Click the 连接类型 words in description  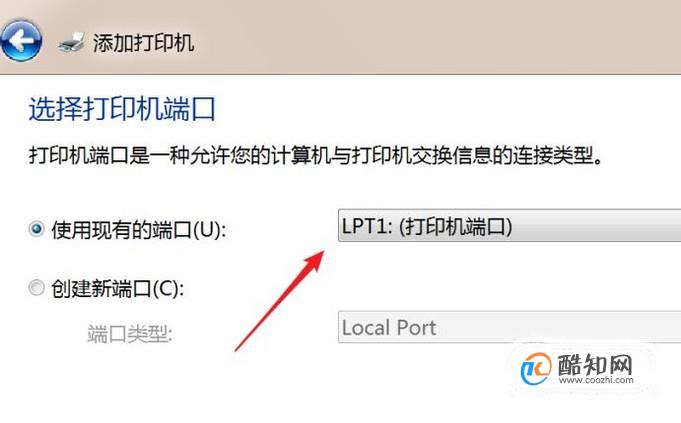(x=552, y=155)
